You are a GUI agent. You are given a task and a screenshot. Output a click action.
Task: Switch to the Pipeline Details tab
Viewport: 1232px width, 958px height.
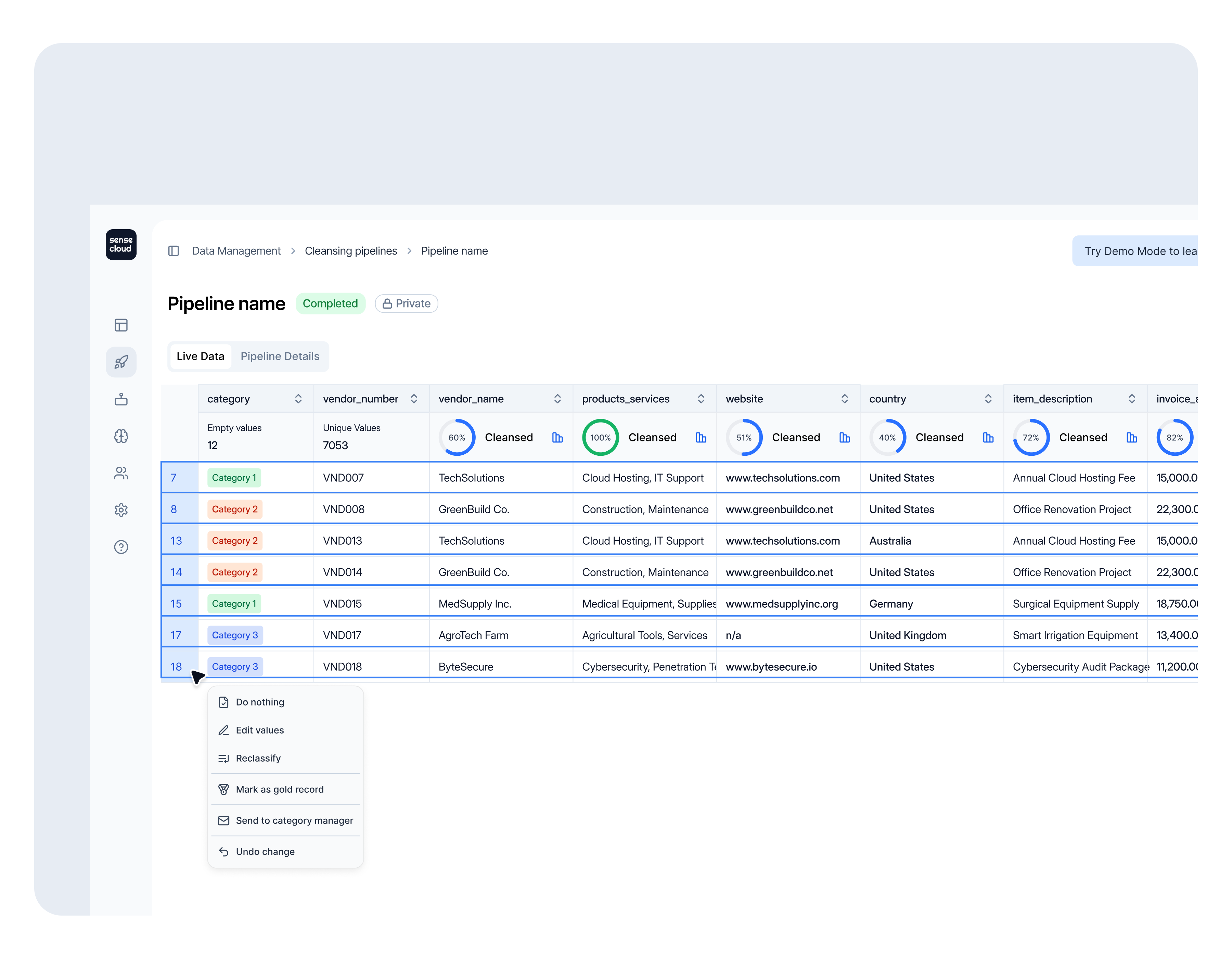coord(280,357)
